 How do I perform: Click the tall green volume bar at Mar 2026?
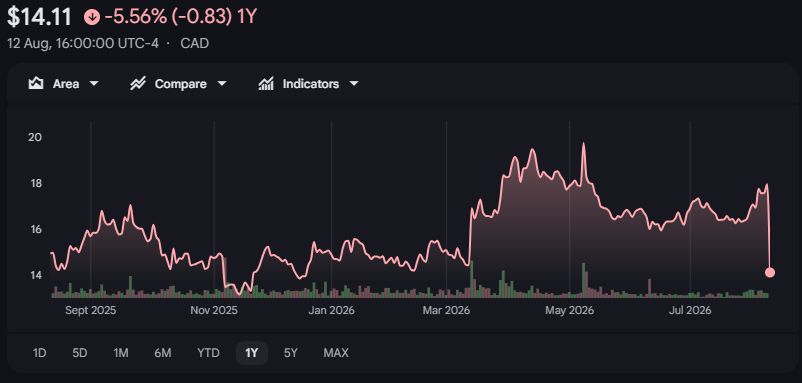click(472, 279)
